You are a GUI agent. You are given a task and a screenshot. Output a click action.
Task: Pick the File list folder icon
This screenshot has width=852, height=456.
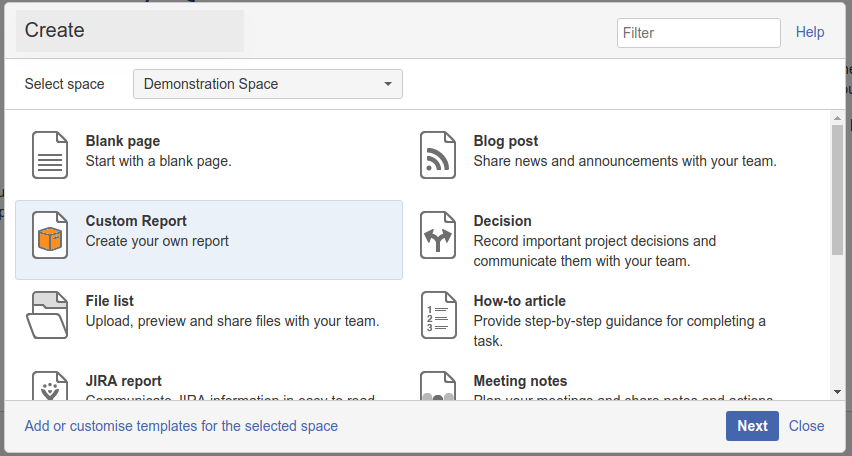(x=48, y=315)
